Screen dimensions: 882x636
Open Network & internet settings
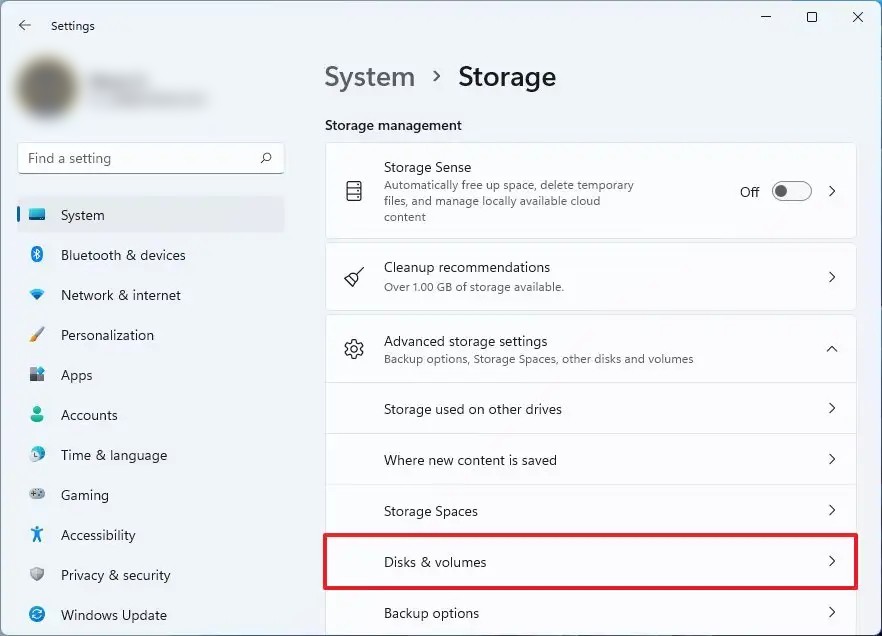click(x=151, y=295)
